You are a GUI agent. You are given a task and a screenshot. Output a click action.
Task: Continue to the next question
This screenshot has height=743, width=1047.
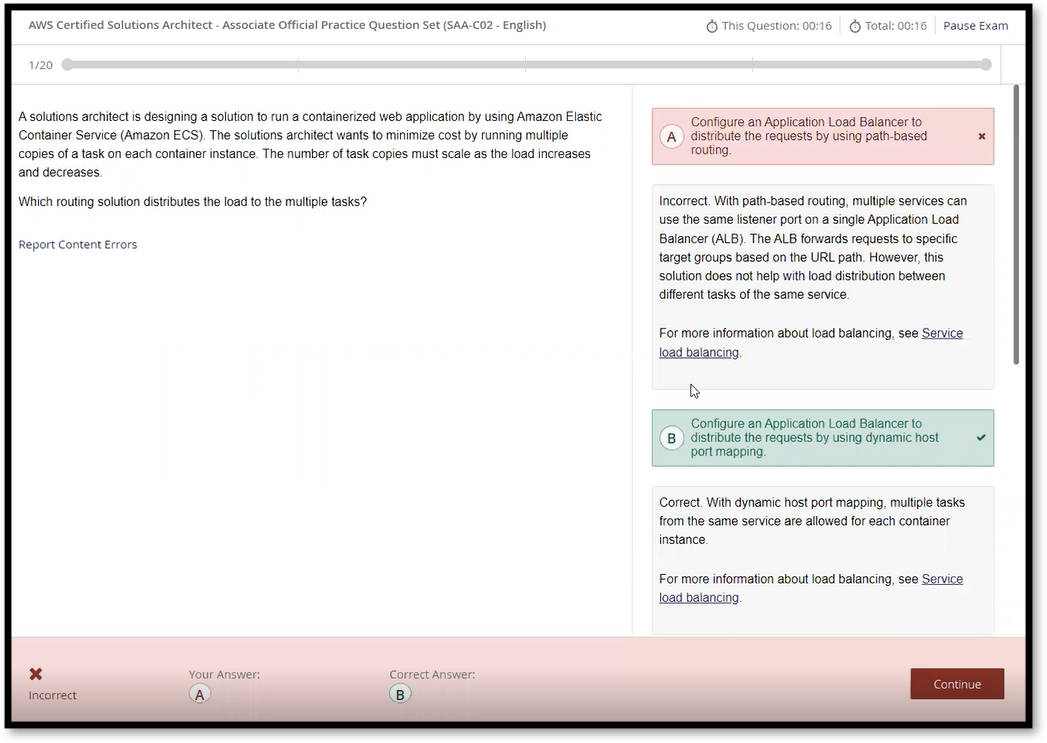(957, 684)
